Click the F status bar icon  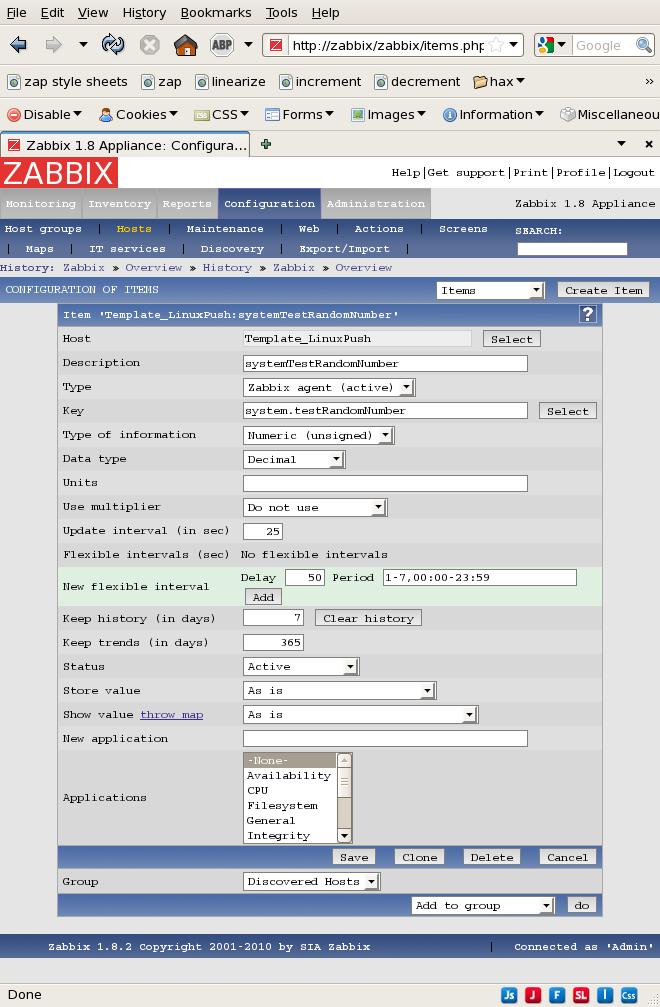click(x=557, y=995)
